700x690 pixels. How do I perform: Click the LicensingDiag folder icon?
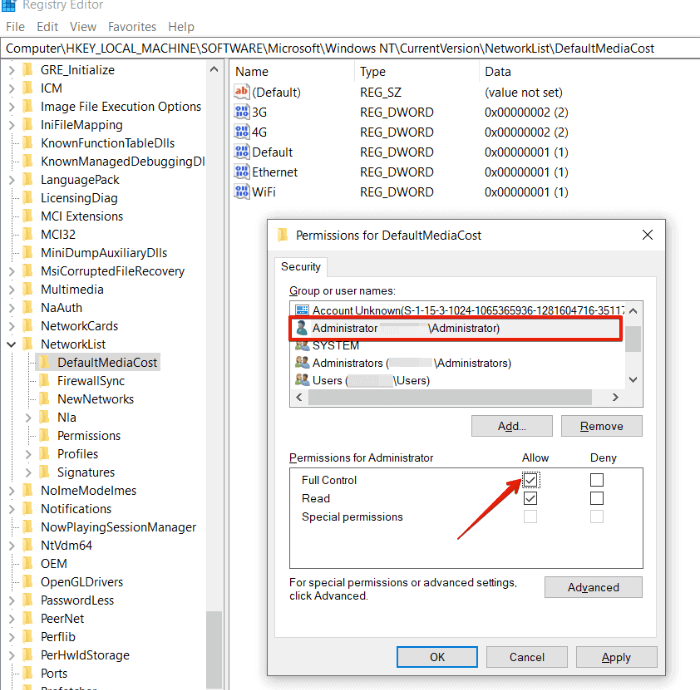28,197
